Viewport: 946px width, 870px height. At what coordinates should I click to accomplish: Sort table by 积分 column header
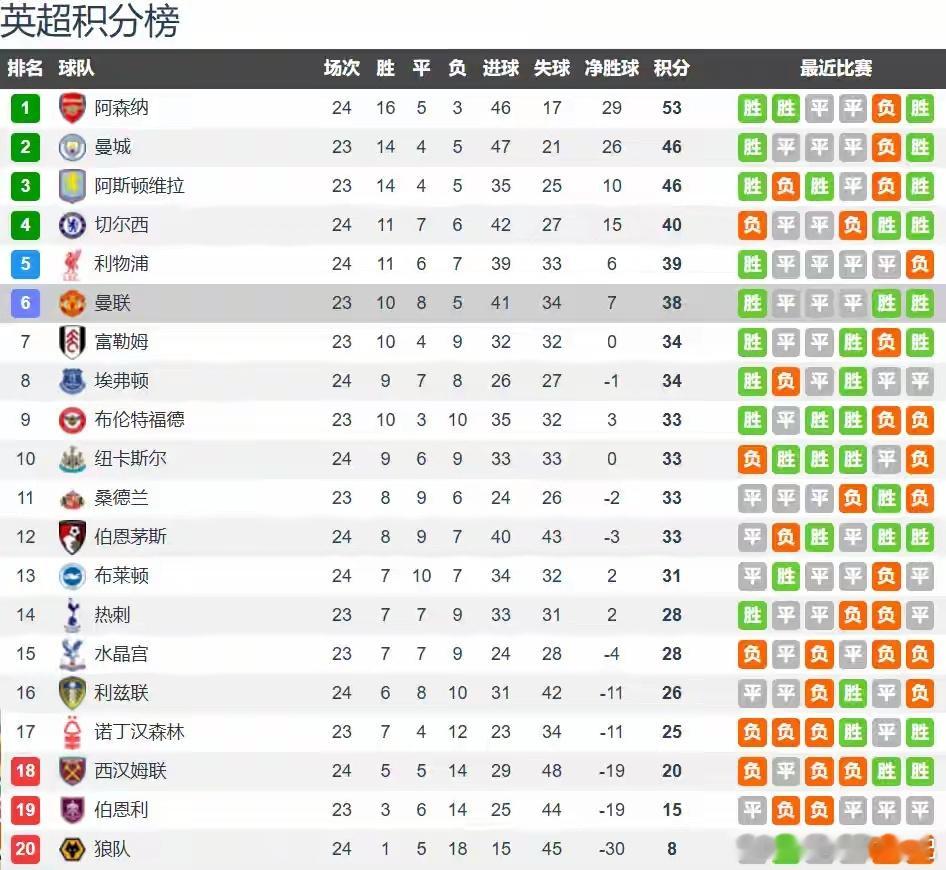tap(671, 68)
